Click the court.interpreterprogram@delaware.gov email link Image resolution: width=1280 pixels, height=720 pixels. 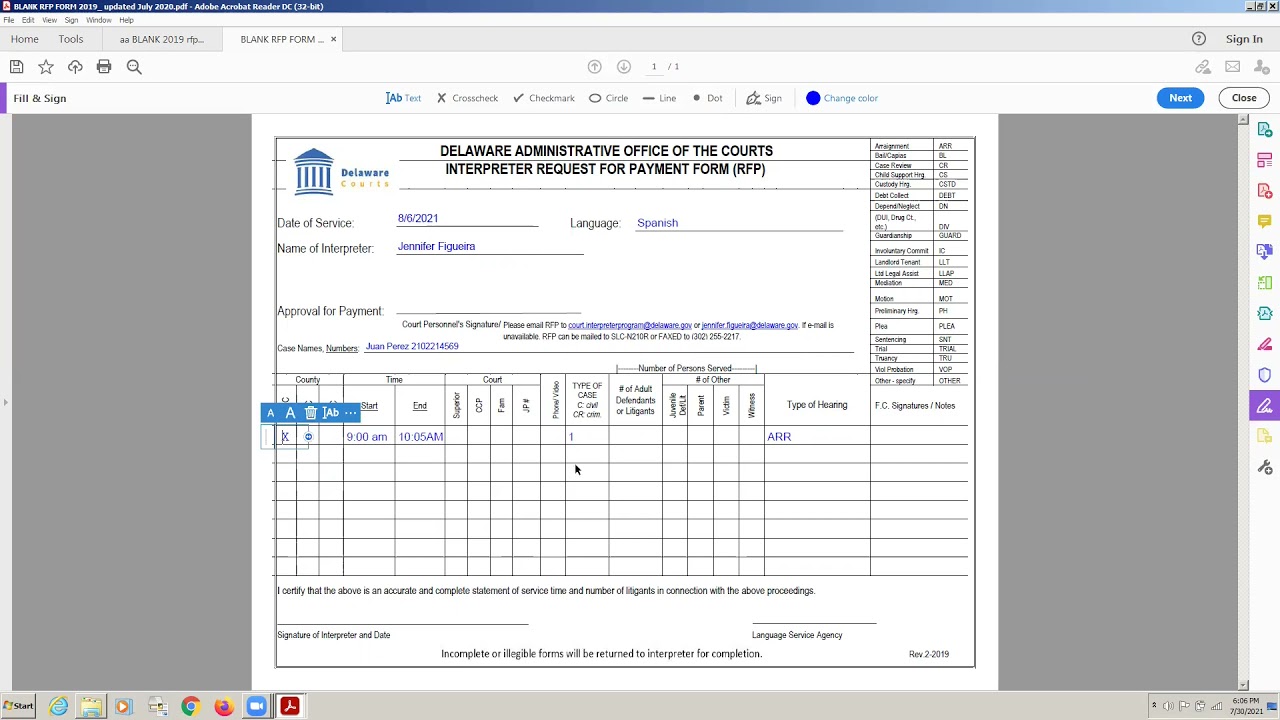click(x=630, y=325)
